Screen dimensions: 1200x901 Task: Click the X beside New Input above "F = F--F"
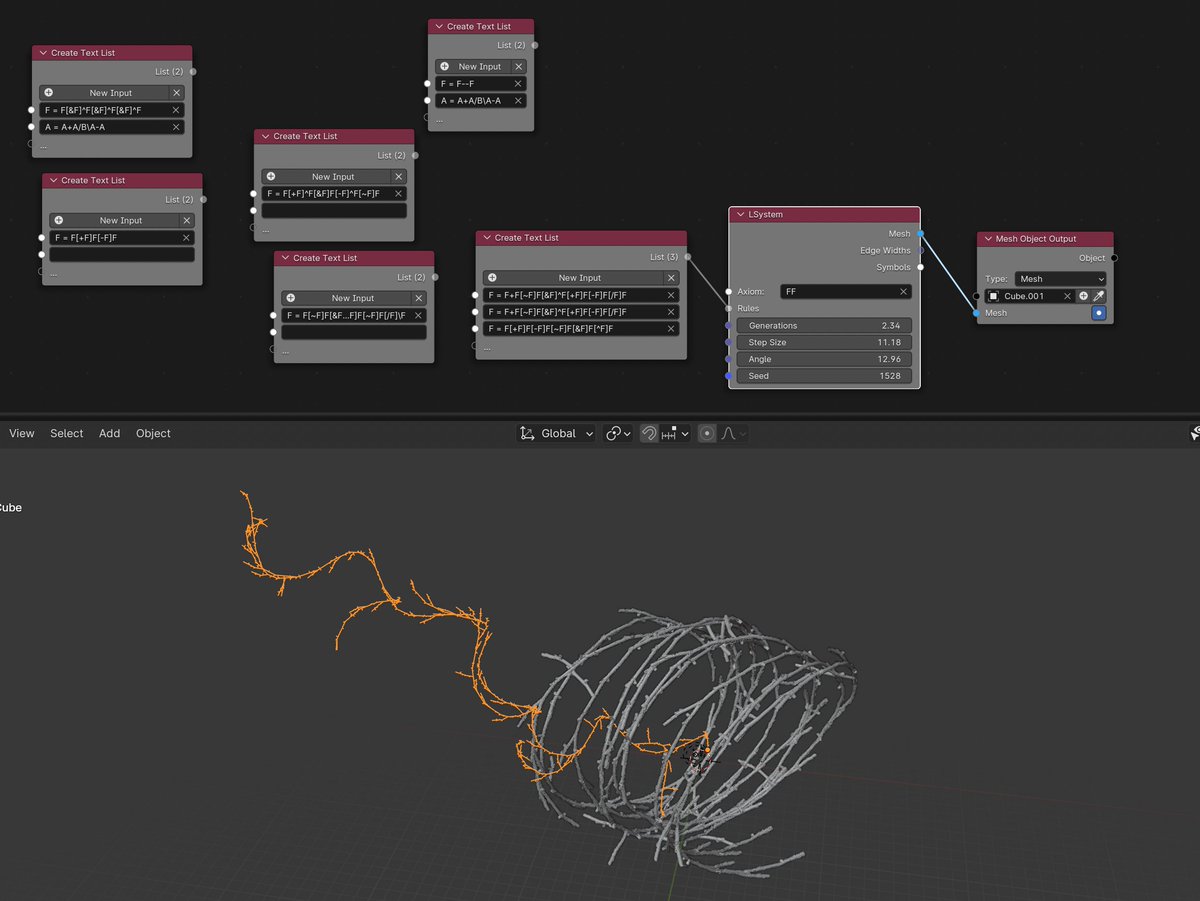[x=518, y=67]
